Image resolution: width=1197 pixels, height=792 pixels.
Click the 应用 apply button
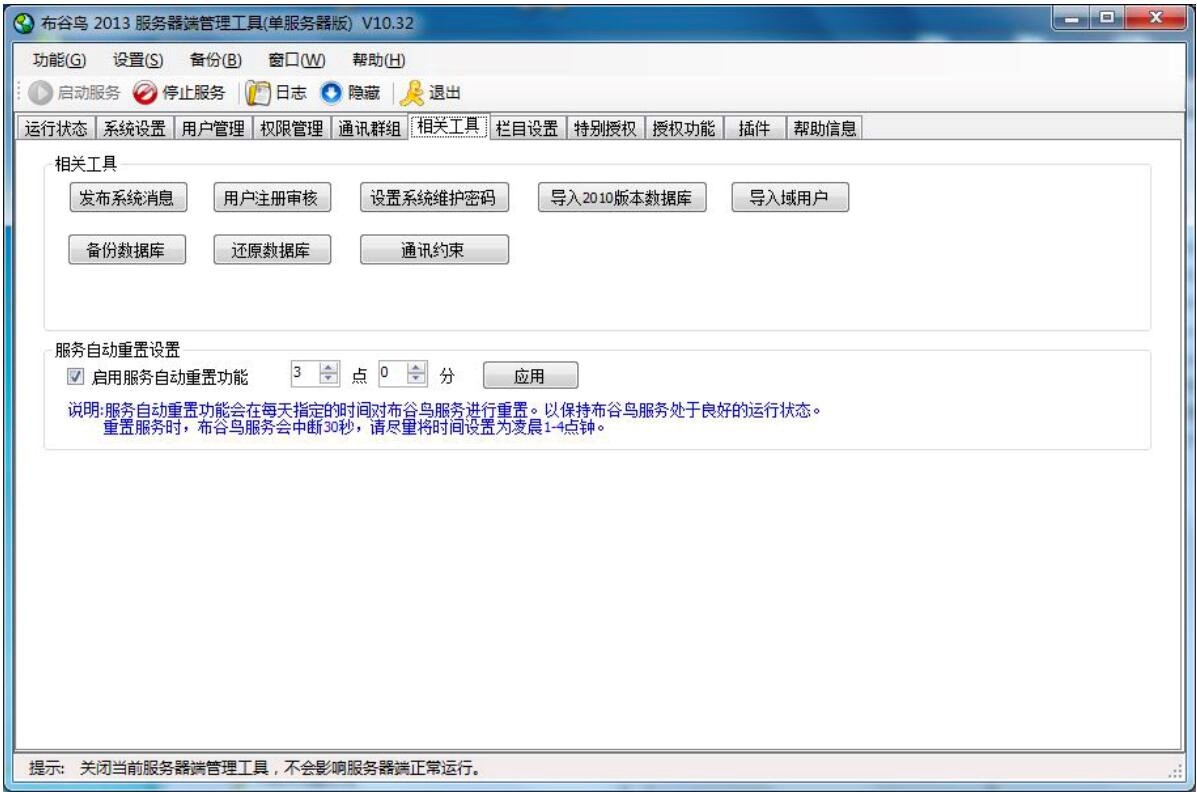[x=530, y=376]
